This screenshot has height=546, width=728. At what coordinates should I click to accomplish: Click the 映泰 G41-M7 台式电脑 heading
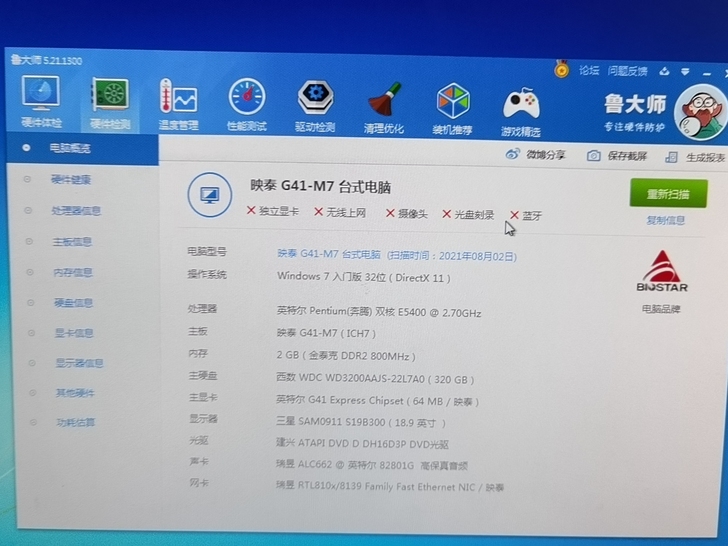(x=320, y=187)
